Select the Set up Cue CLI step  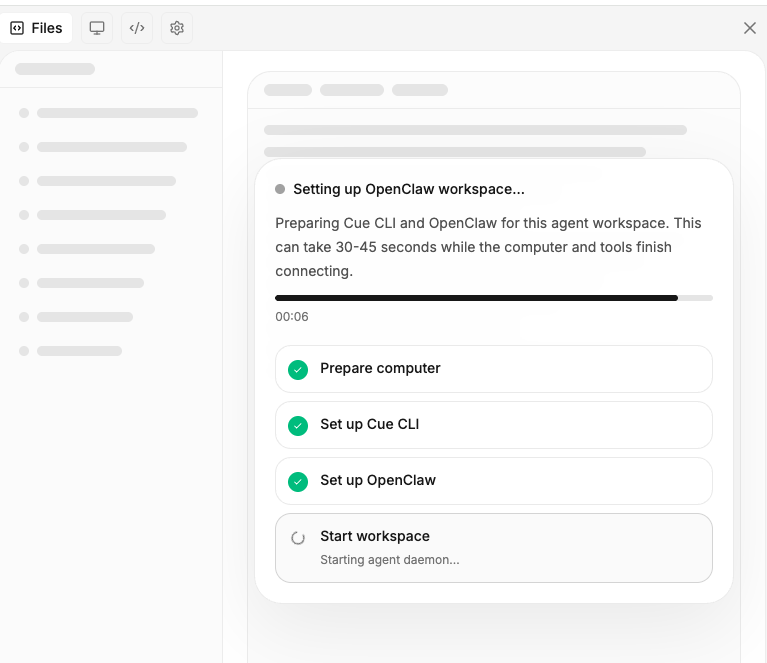494,425
